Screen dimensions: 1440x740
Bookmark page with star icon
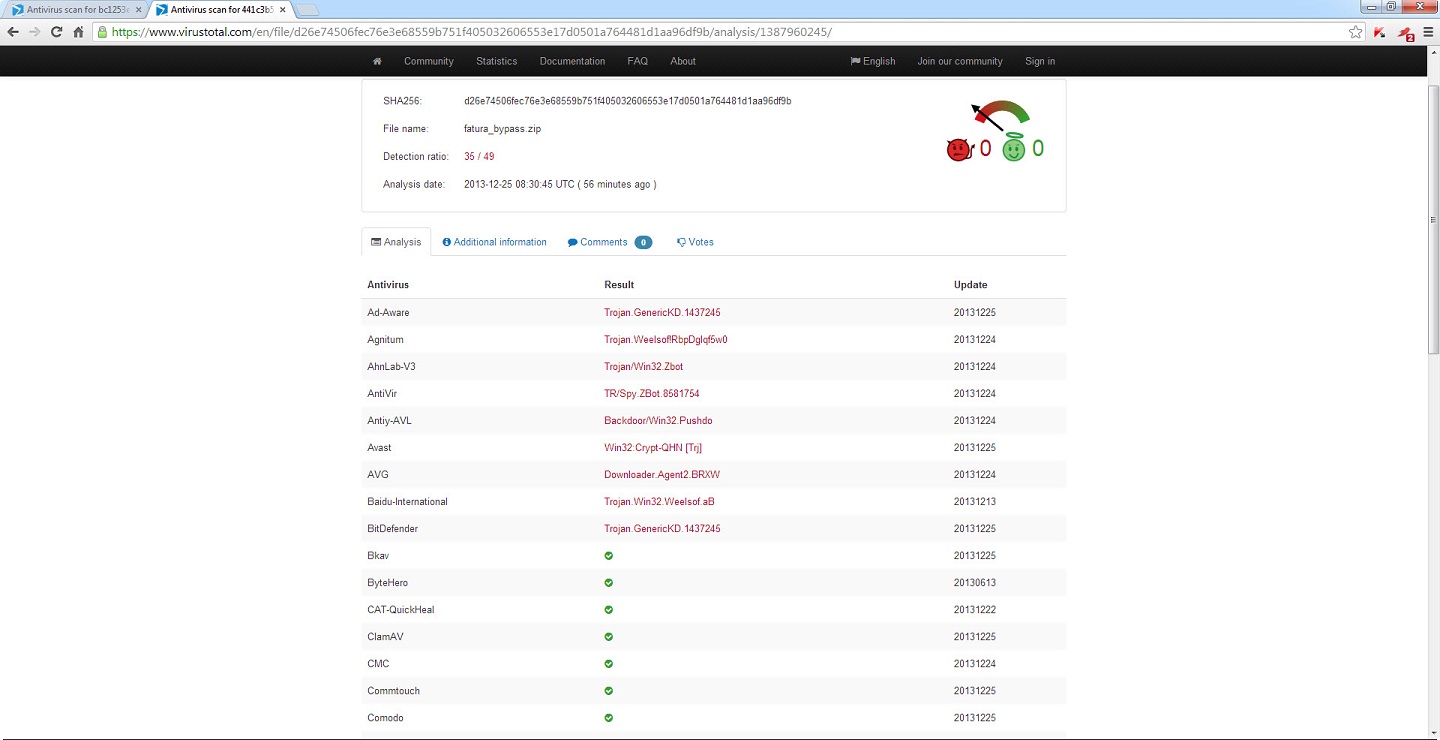tap(1355, 32)
